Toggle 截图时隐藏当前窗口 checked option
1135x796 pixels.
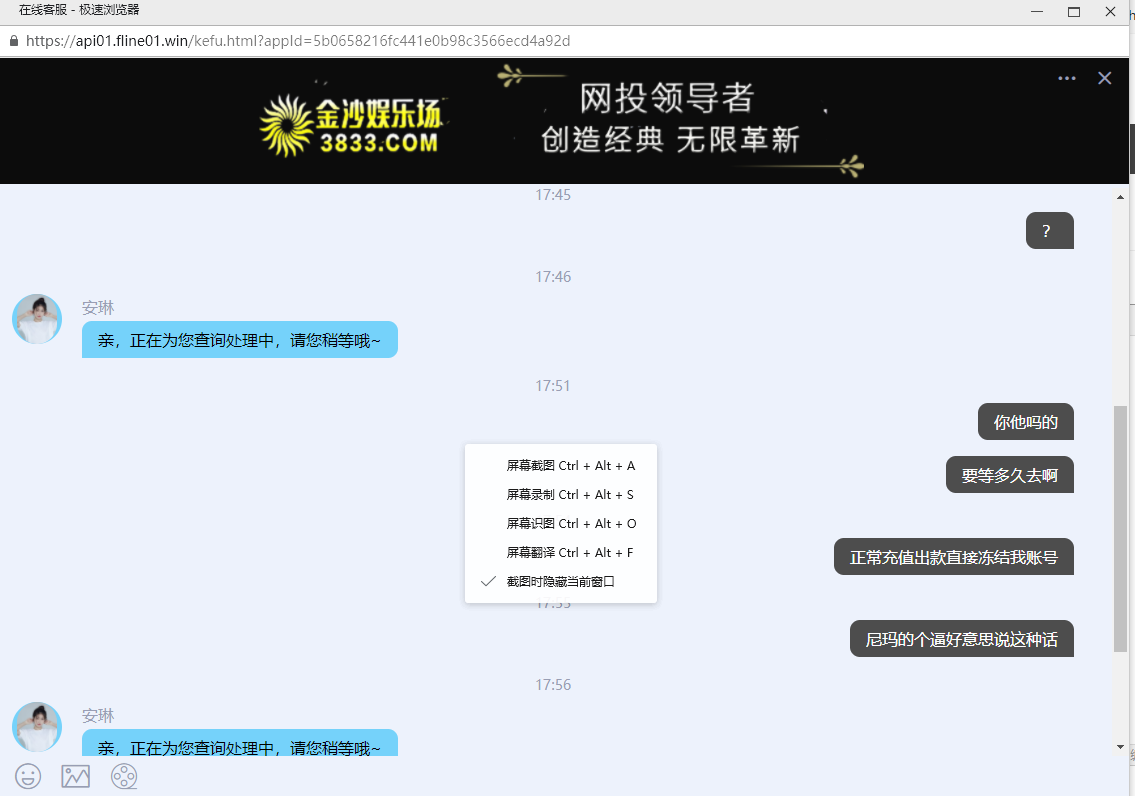560,581
